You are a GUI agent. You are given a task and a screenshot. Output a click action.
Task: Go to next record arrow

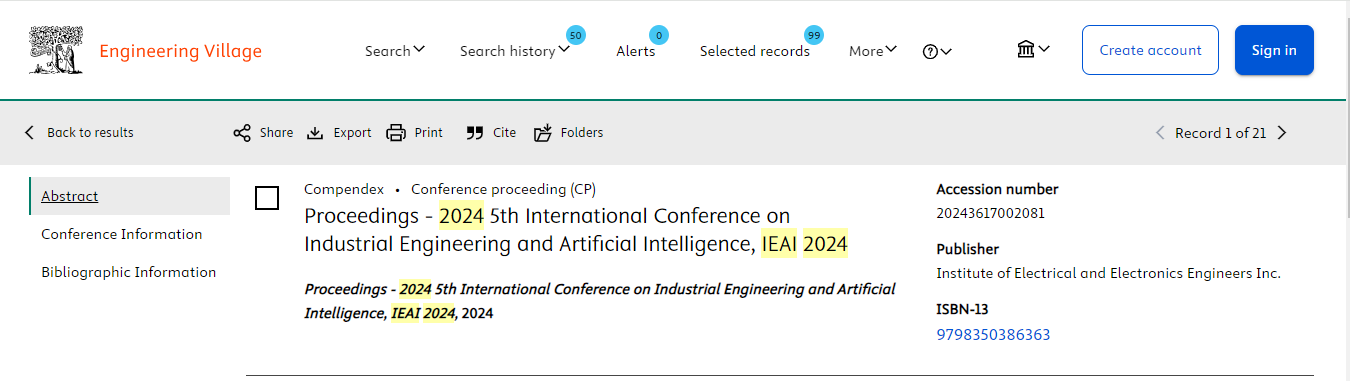coord(1282,133)
